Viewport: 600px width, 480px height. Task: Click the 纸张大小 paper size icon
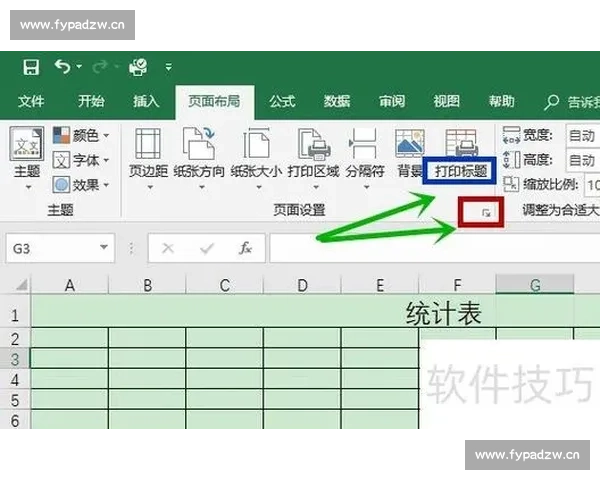pyautogui.click(x=256, y=144)
